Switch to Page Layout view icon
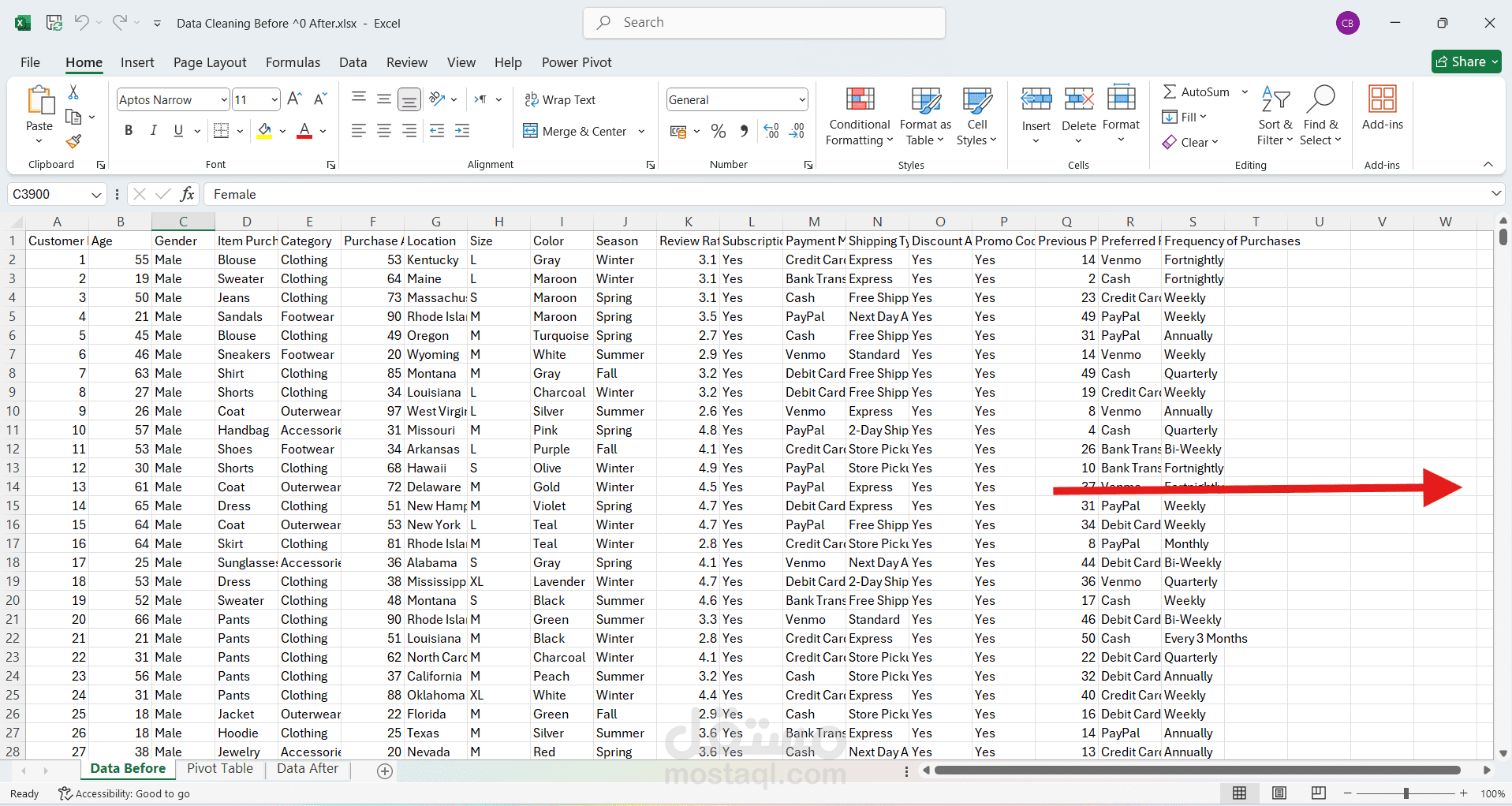The width and height of the screenshot is (1512, 806). (x=1279, y=793)
